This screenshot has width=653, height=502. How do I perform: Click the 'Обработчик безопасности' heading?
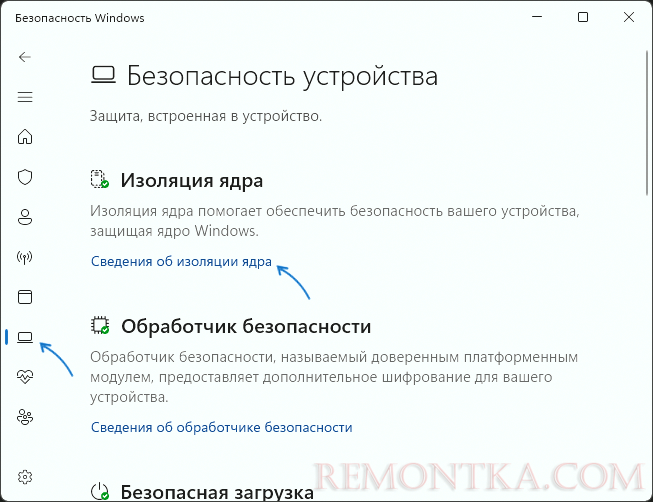tap(246, 326)
